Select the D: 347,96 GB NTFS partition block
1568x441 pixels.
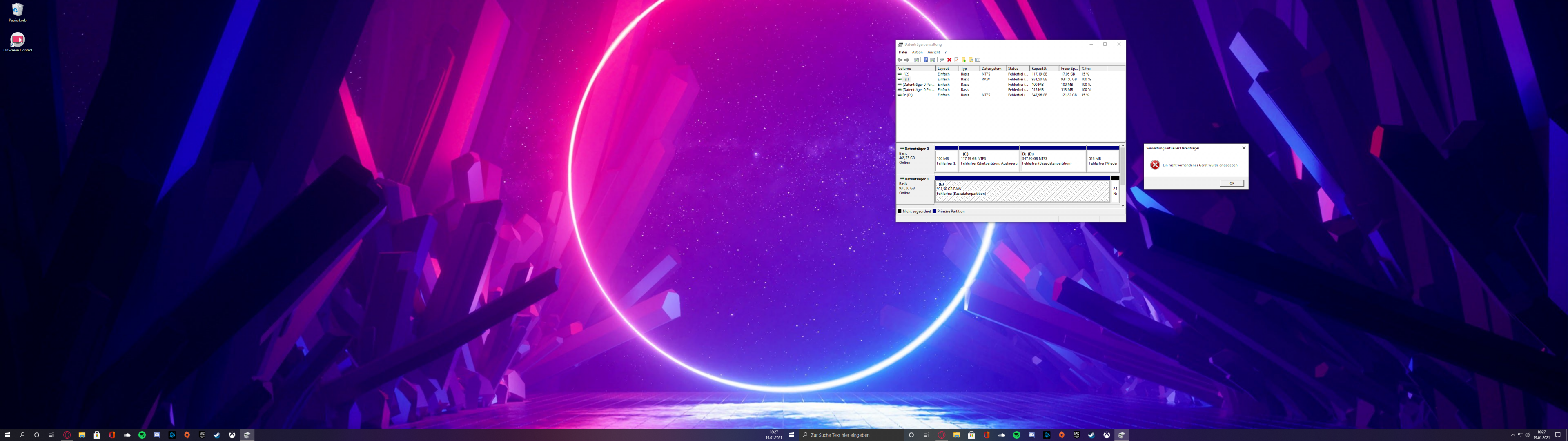click(1052, 161)
